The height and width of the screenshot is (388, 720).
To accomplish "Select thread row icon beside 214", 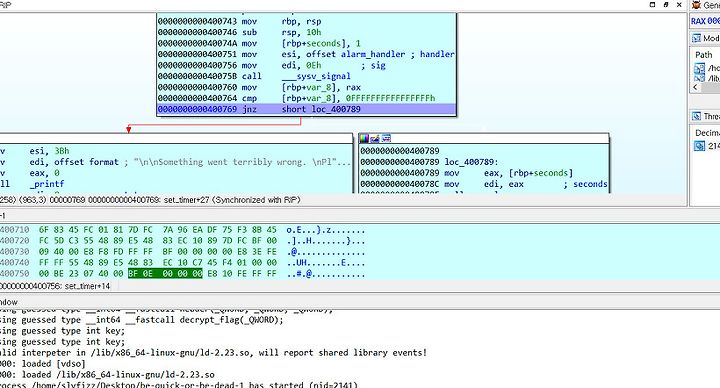I will (x=699, y=146).
